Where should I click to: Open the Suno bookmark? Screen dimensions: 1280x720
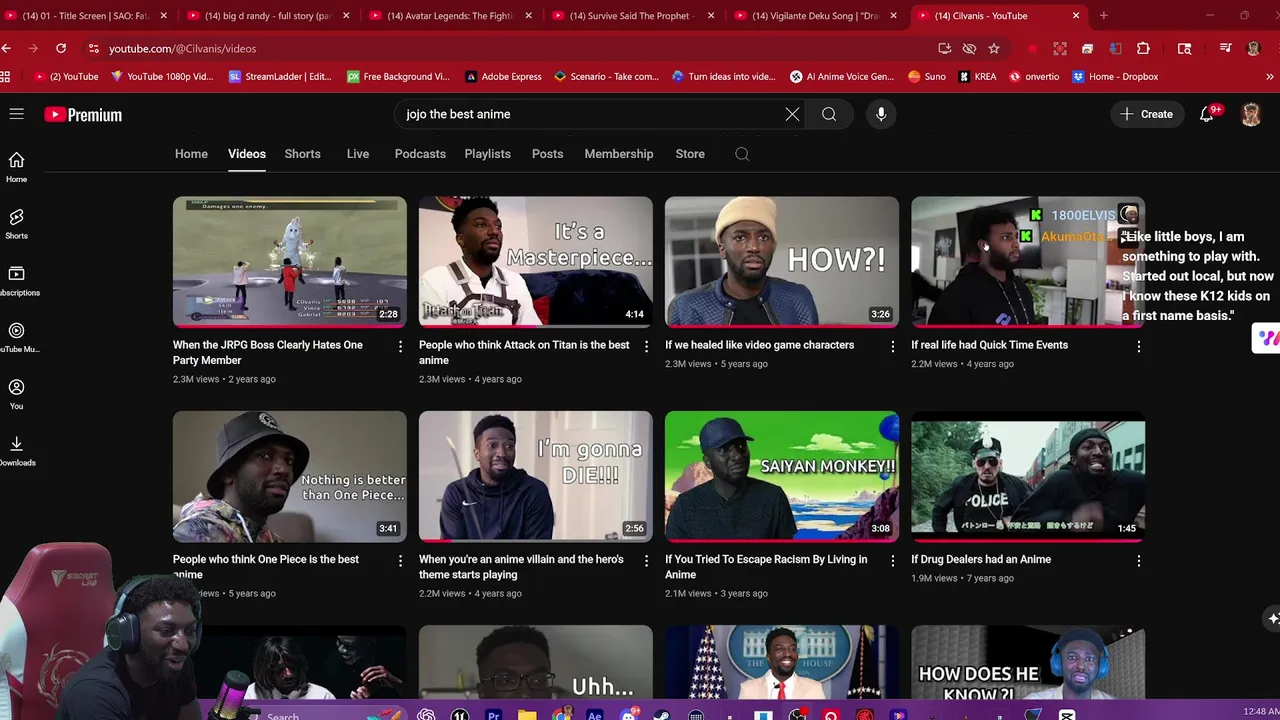pyautogui.click(x=927, y=76)
